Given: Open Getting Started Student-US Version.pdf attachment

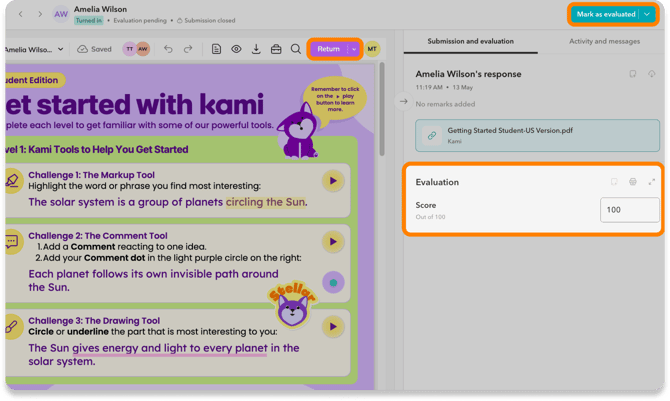Looking at the screenshot, I should coord(537,136).
